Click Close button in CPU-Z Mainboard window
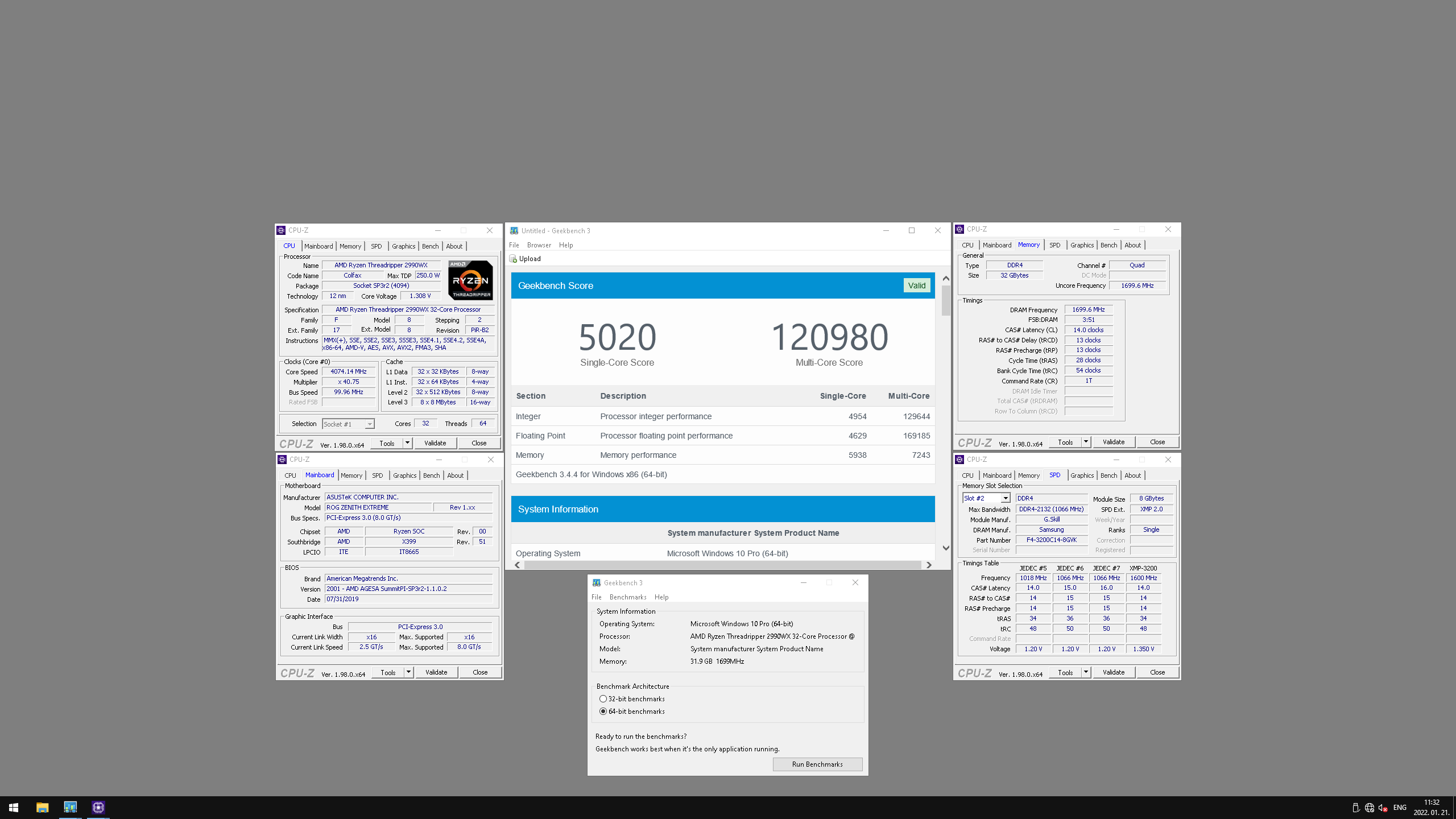Viewport: 1456px width, 819px height. 480,672
